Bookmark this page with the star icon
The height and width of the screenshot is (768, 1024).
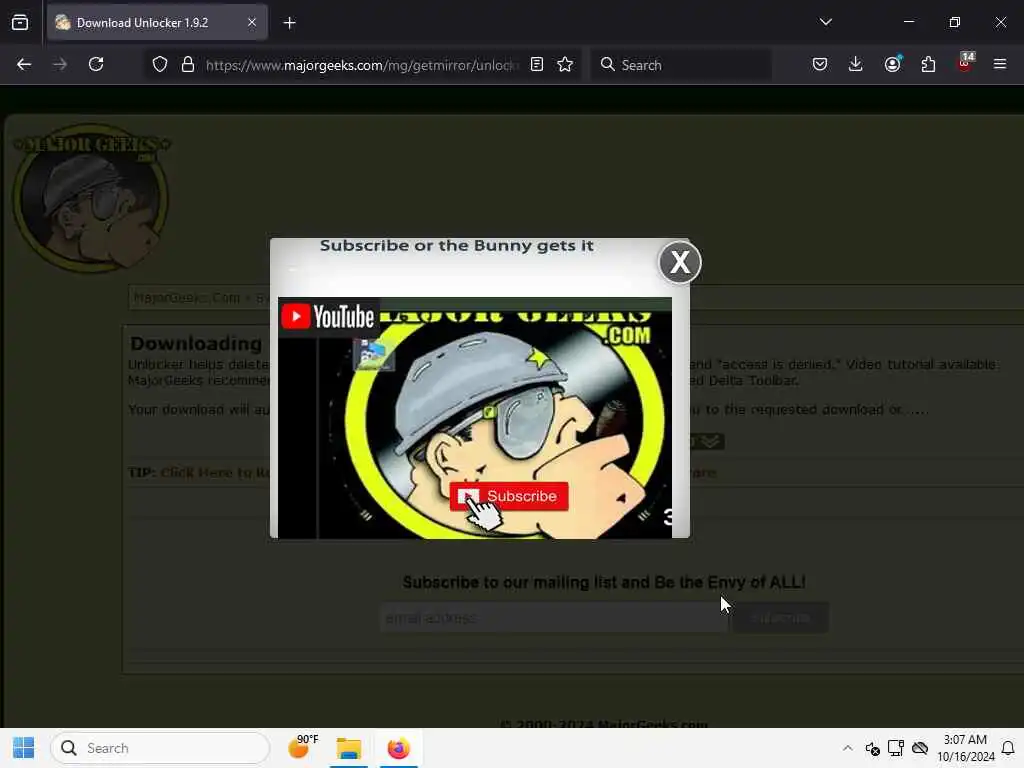pyautogui.click(x=565, y=64)
